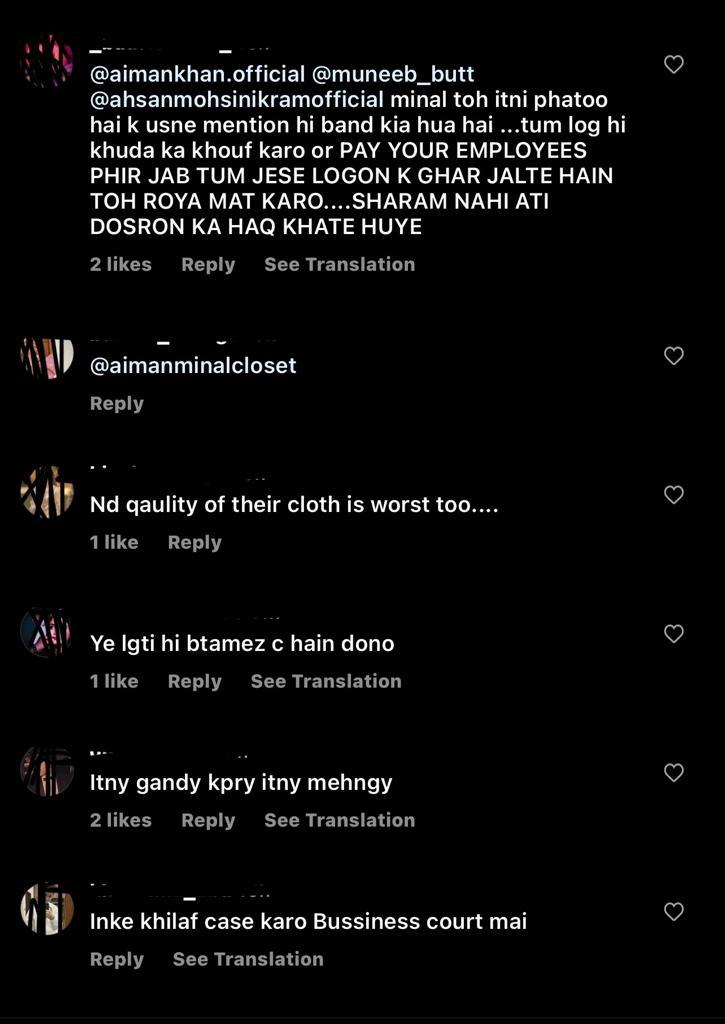Like the @aimanminalcloset comment
725x1024 pixels.
click(673, 355)
